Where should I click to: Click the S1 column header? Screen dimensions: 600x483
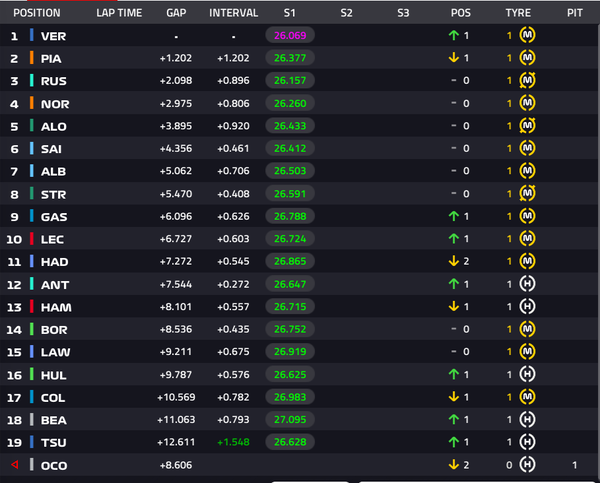pyautogui.click(x=290, y=13)
